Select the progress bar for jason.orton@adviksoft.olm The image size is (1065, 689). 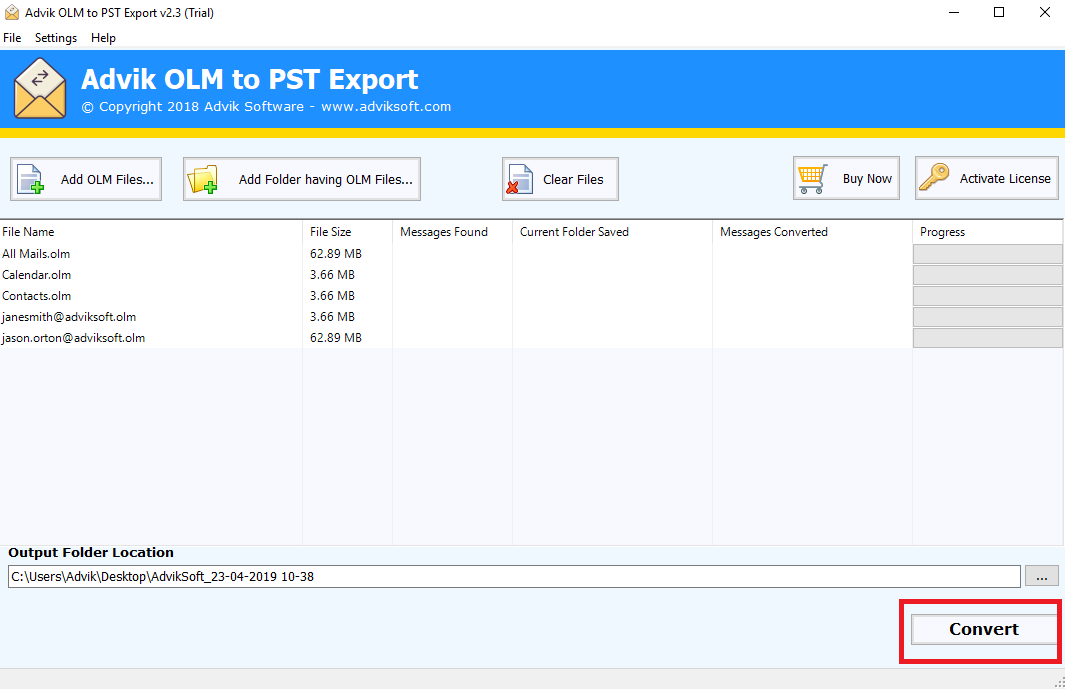click(988, 338)
